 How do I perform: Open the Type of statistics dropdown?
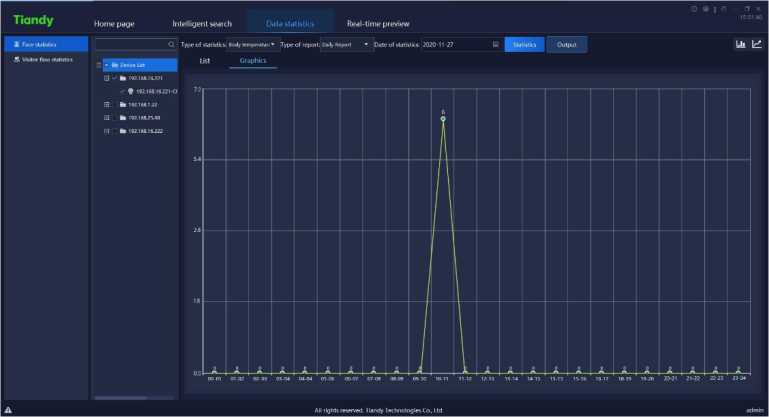tap(251, 45)
